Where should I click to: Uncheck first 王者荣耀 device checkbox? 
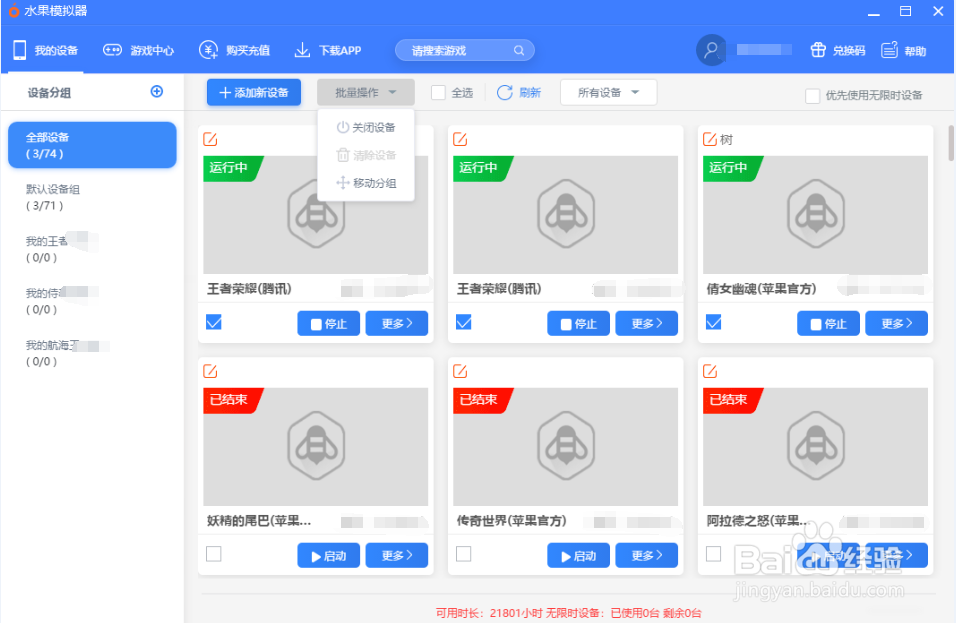point(213,322)
